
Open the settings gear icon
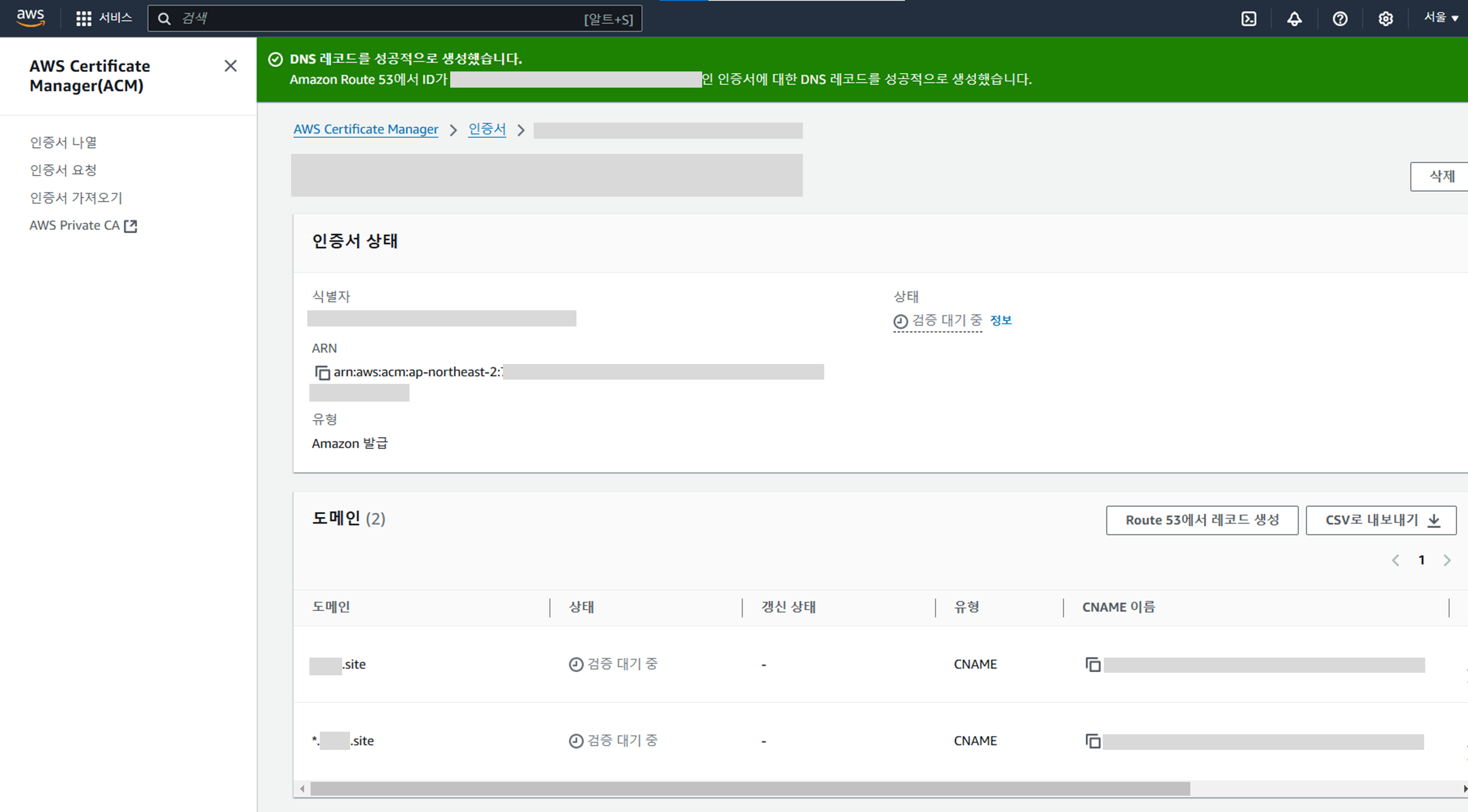click(1386, 19)
